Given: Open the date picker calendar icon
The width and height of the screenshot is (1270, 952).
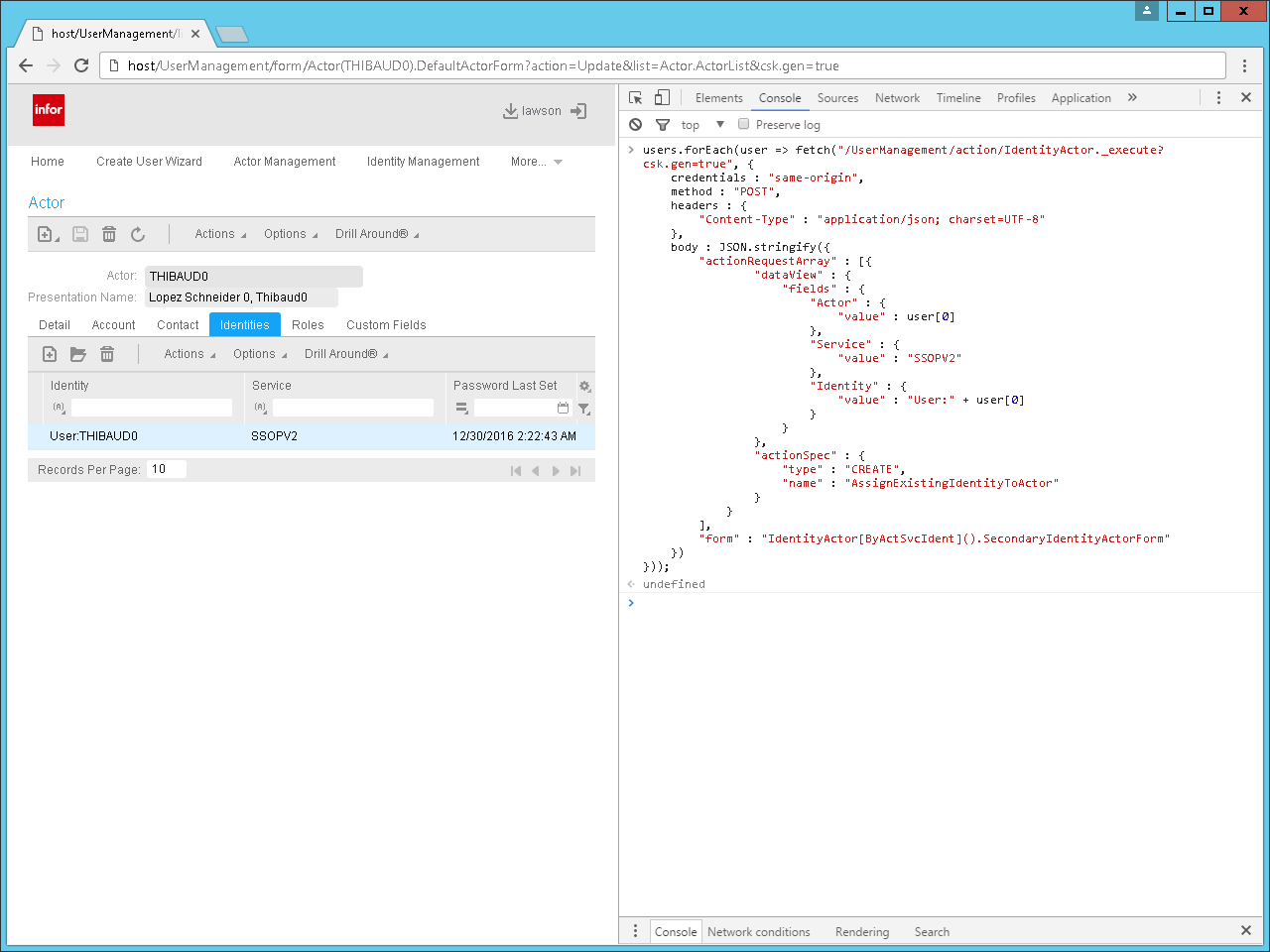Looking at the screenshot, I should pyautogui.click(x=563, y=408).
